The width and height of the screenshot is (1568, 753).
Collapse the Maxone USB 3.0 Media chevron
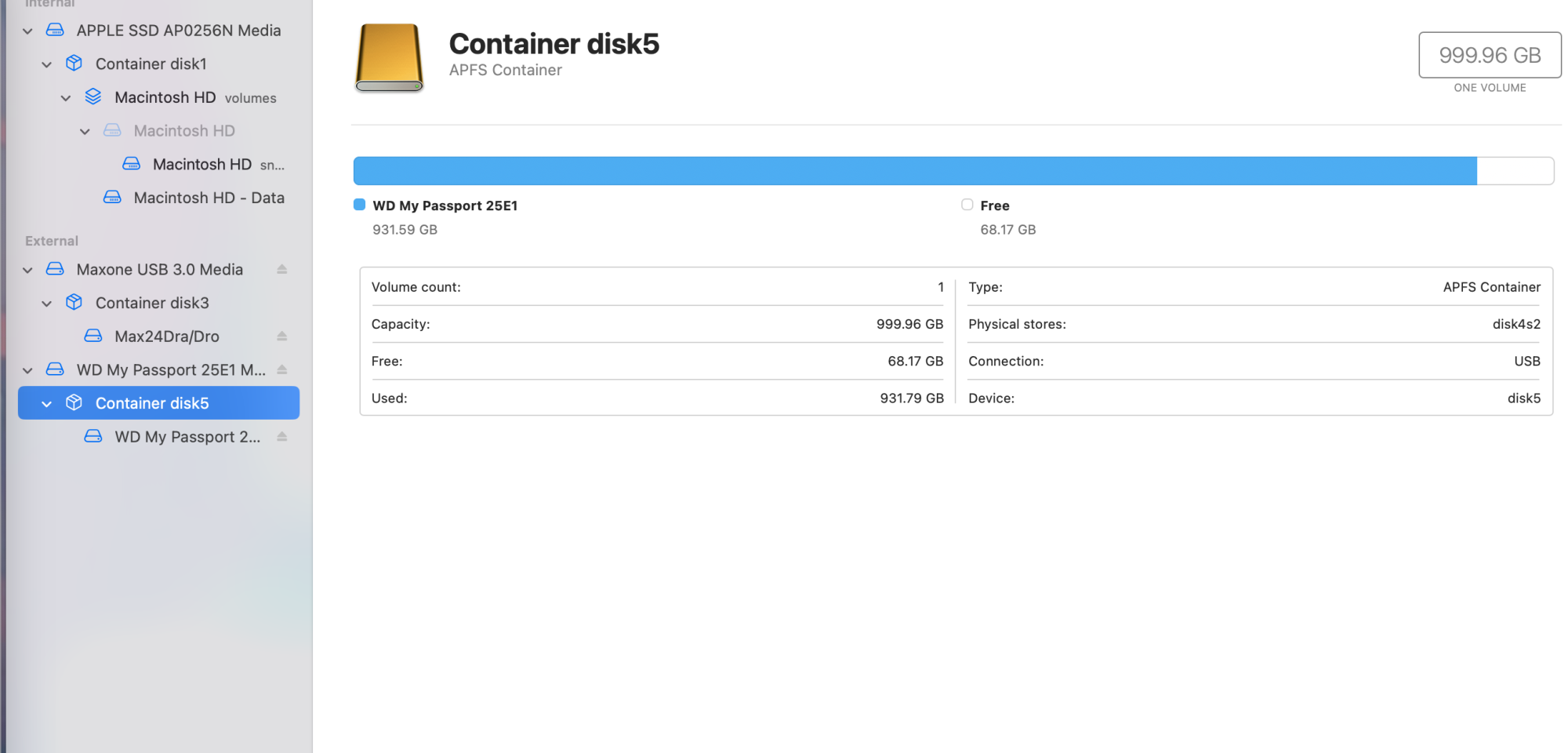click(x=27, y=270)
